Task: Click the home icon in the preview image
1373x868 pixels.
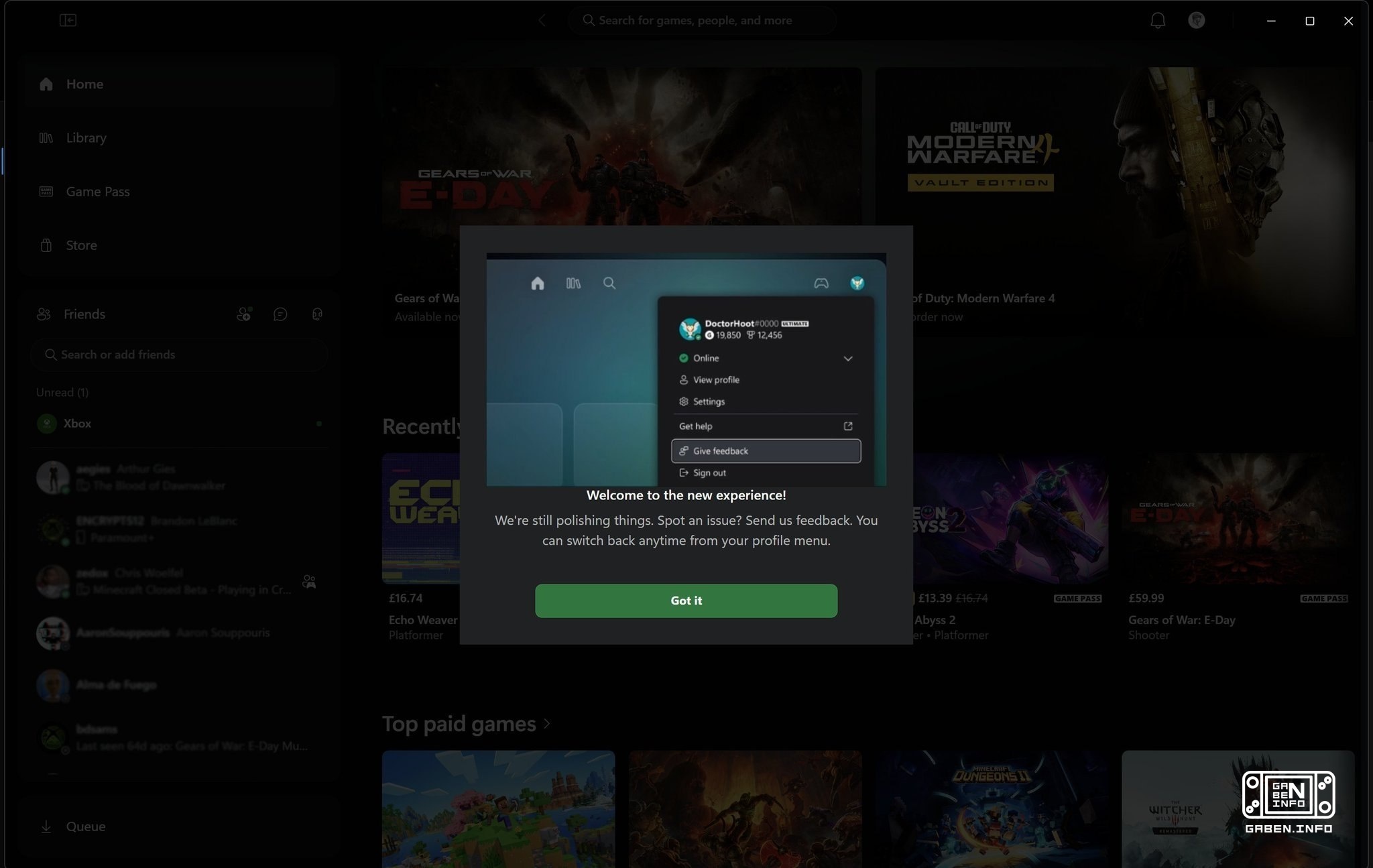Action: [x=538, y=284]
